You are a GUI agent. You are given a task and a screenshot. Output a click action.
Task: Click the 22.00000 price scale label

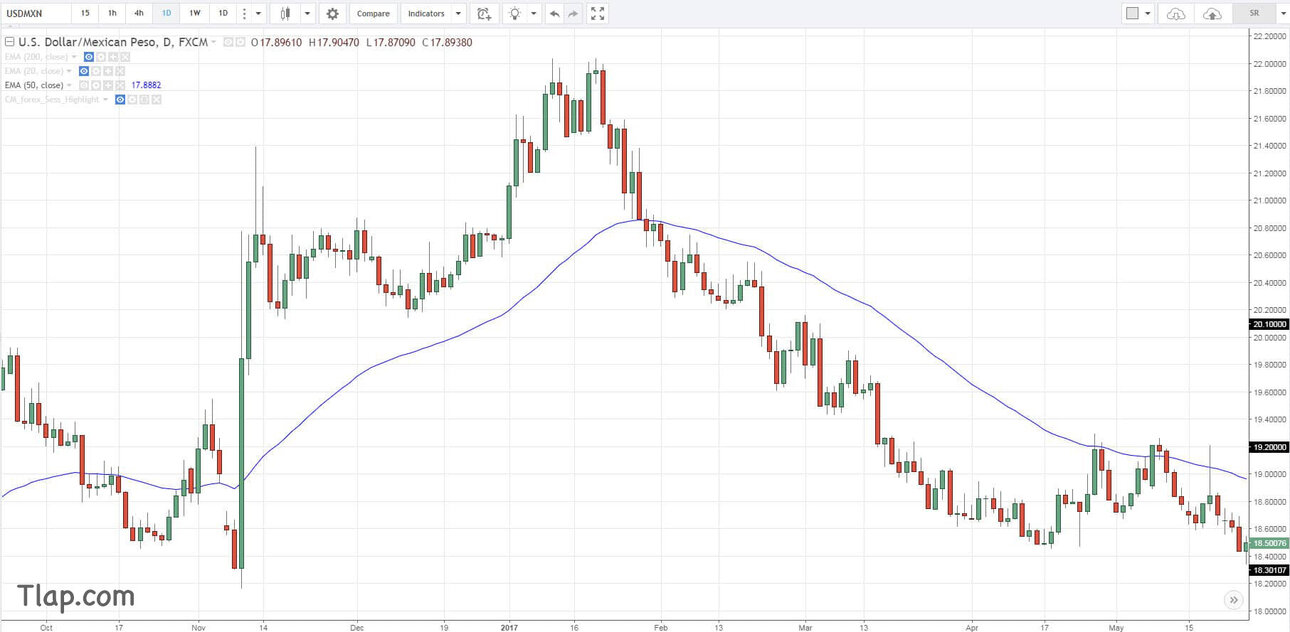[1269, 64]
